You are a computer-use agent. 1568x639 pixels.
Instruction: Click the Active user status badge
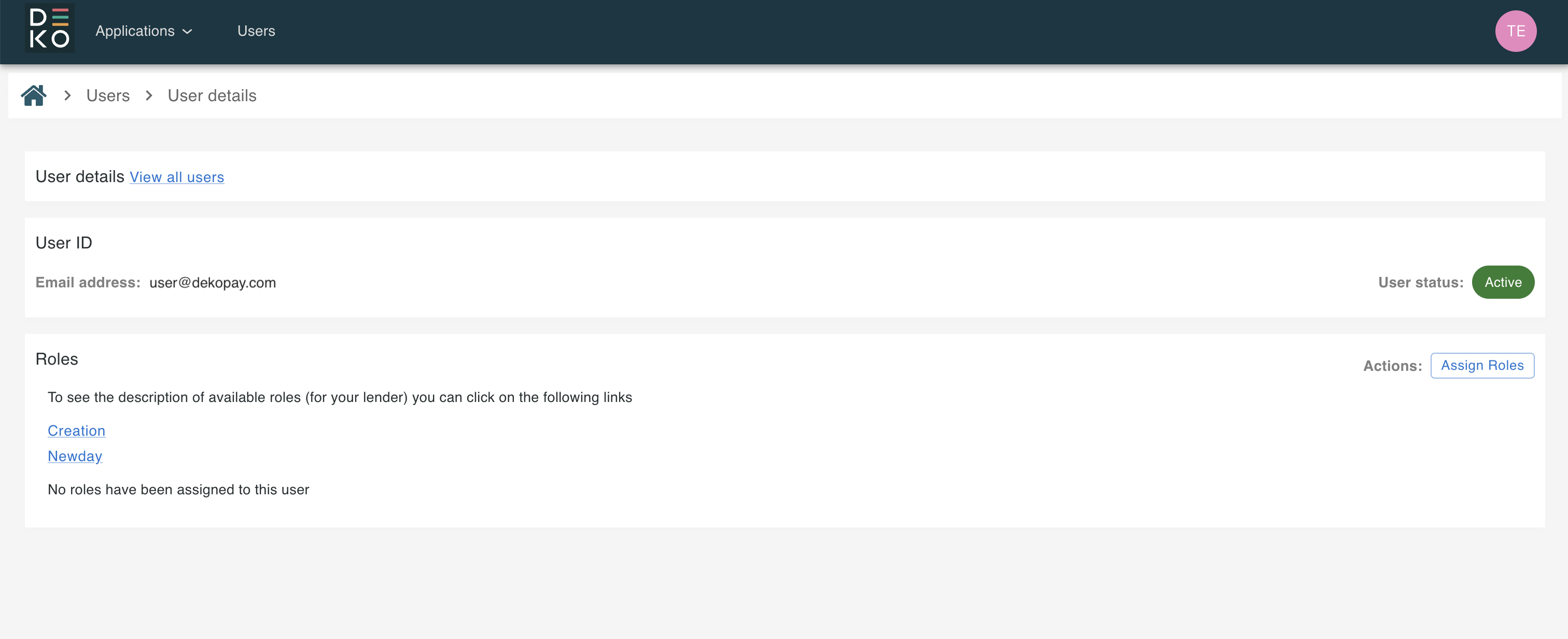(x=1502, y=282)
